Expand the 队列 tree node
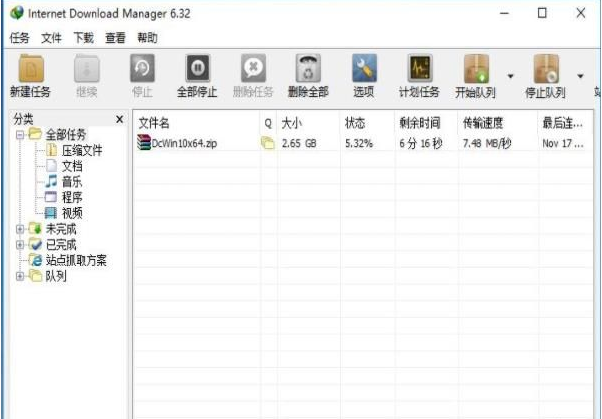The image size is (602, 419). point(20,276)
